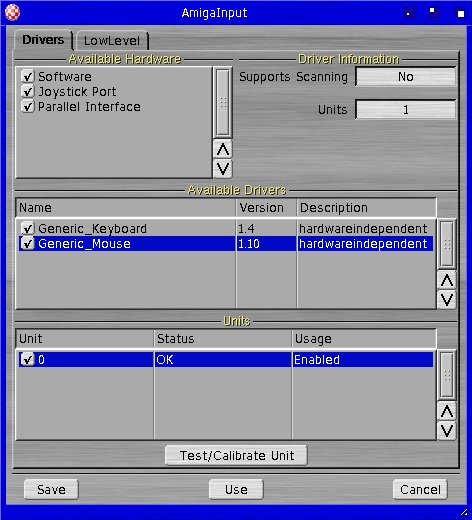Click the Status column header
This screenshot has height=520, width=472.
tap(223, 339)
